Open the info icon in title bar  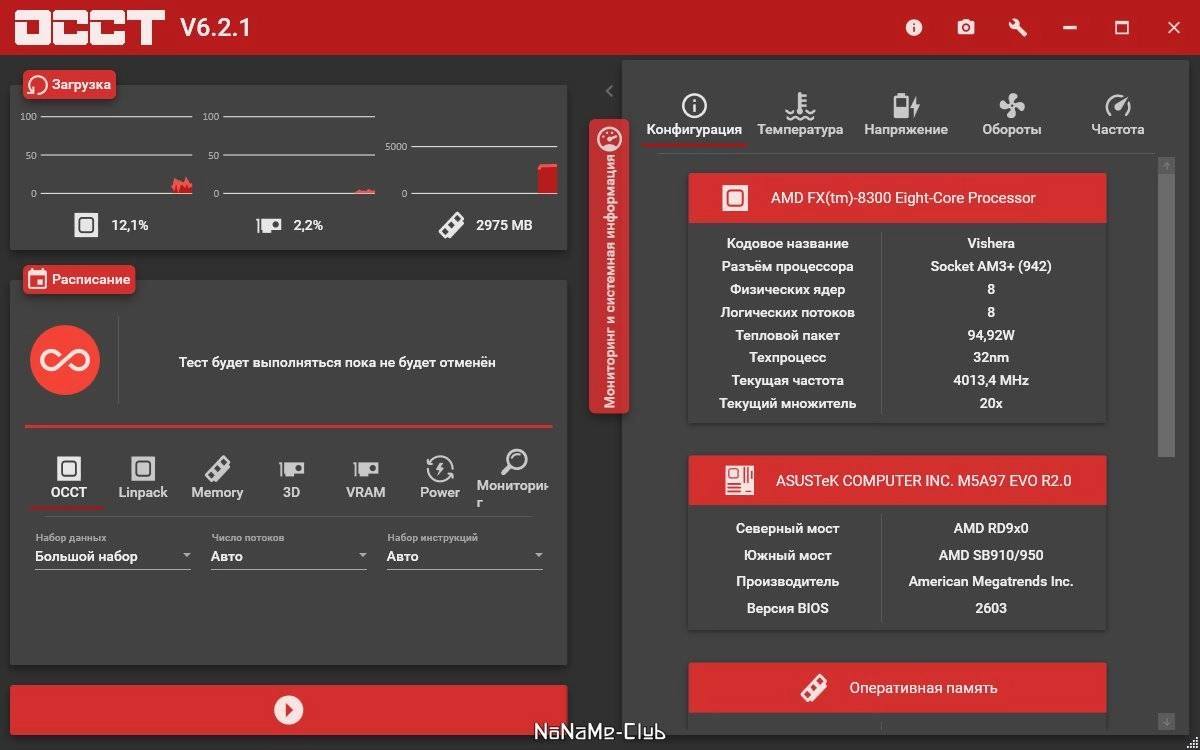tap(914, 28)
